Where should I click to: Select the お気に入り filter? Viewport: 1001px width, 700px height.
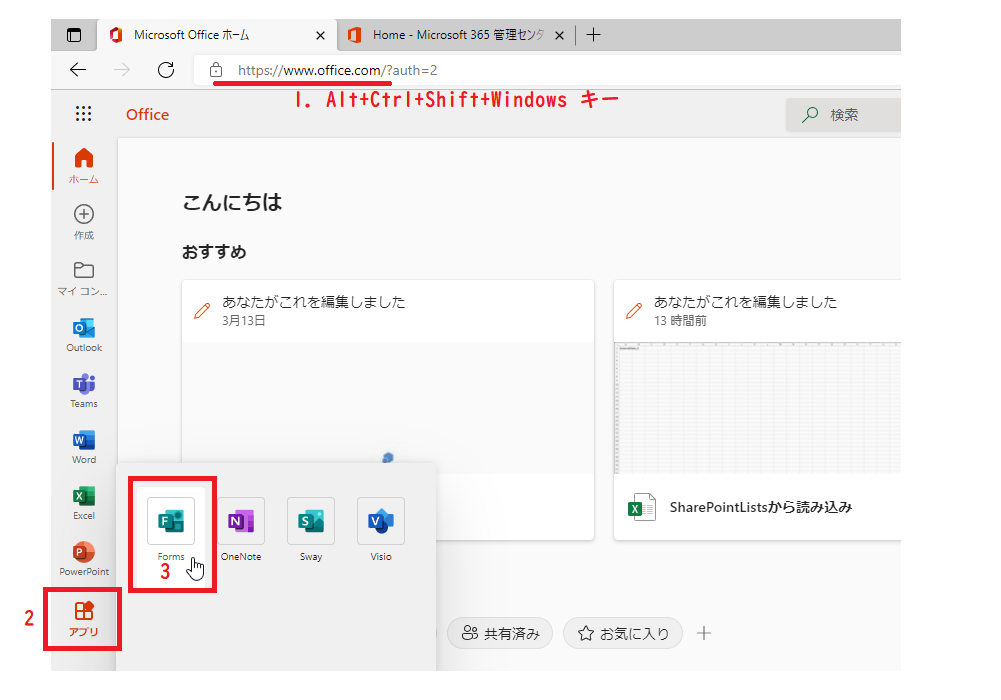tap(623, 633)
